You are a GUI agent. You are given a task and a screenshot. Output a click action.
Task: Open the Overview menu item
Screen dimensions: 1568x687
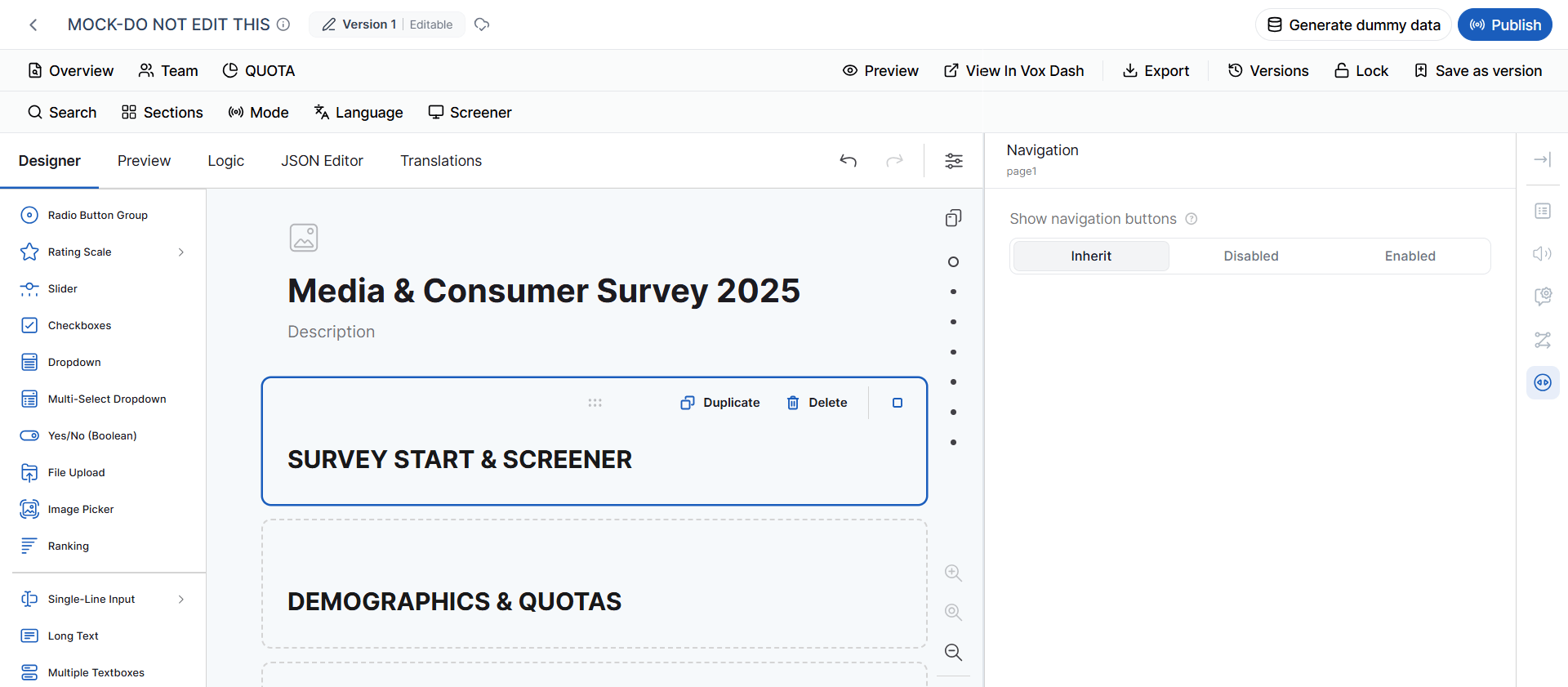pyautogui.click(x=71, y=71)
